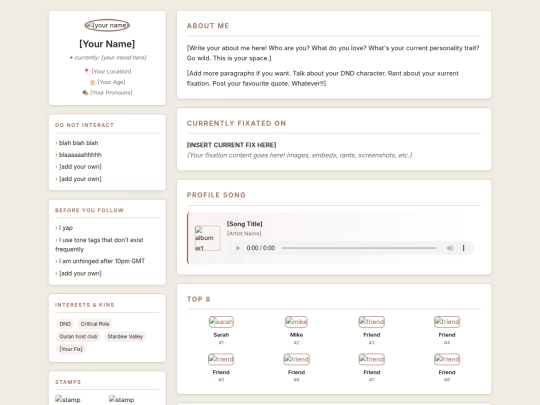Viewport: 540px width, 405px height.
Task: Play the profile song audio
Action: [238, 248]
